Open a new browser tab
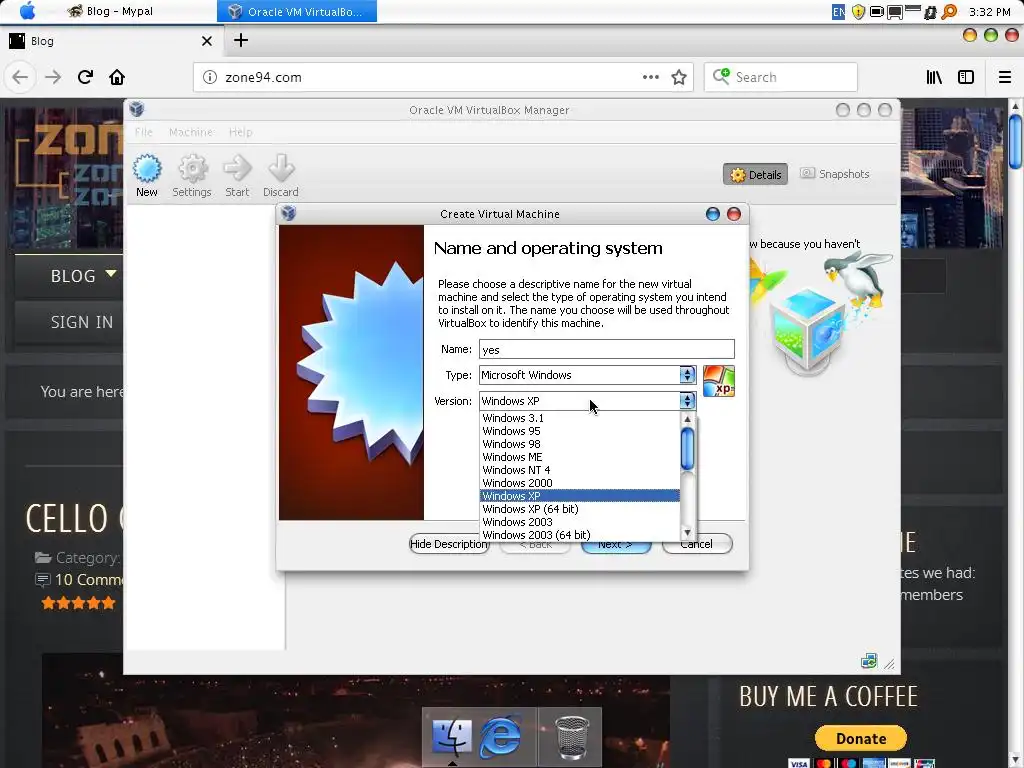The image size is (1024, 768). 241,40
